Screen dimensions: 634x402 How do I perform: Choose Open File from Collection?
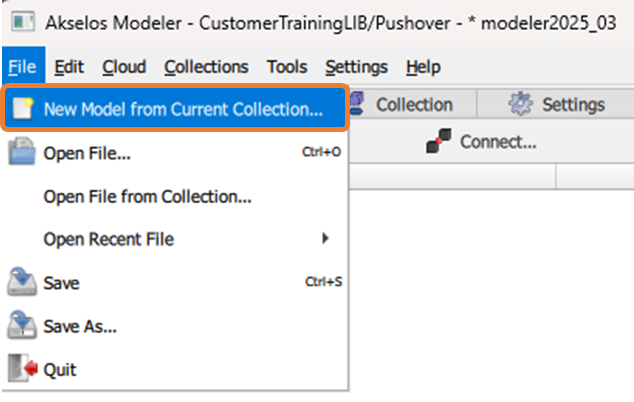click(175, 197)
